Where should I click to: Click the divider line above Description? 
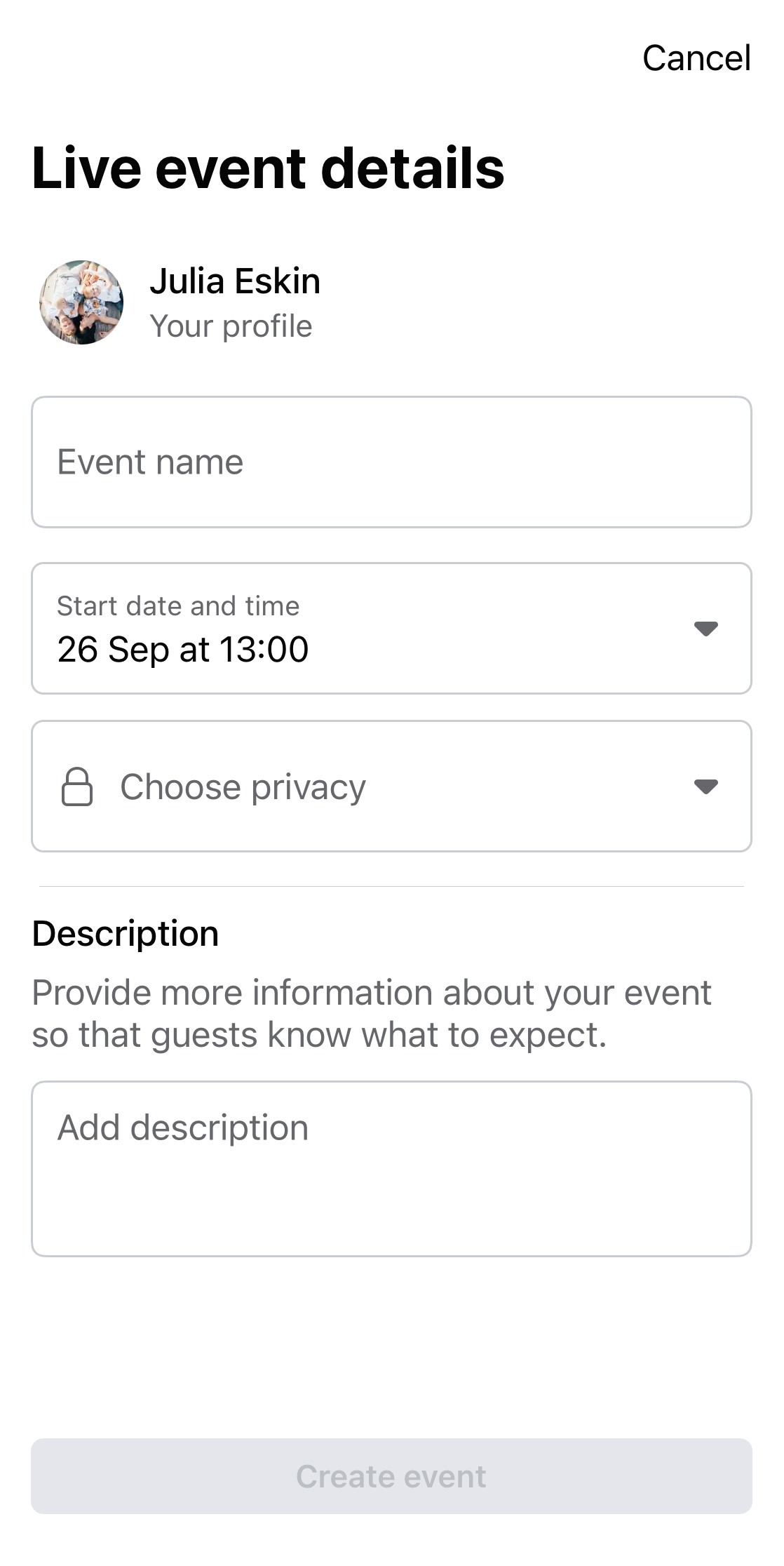pos(391,887)
